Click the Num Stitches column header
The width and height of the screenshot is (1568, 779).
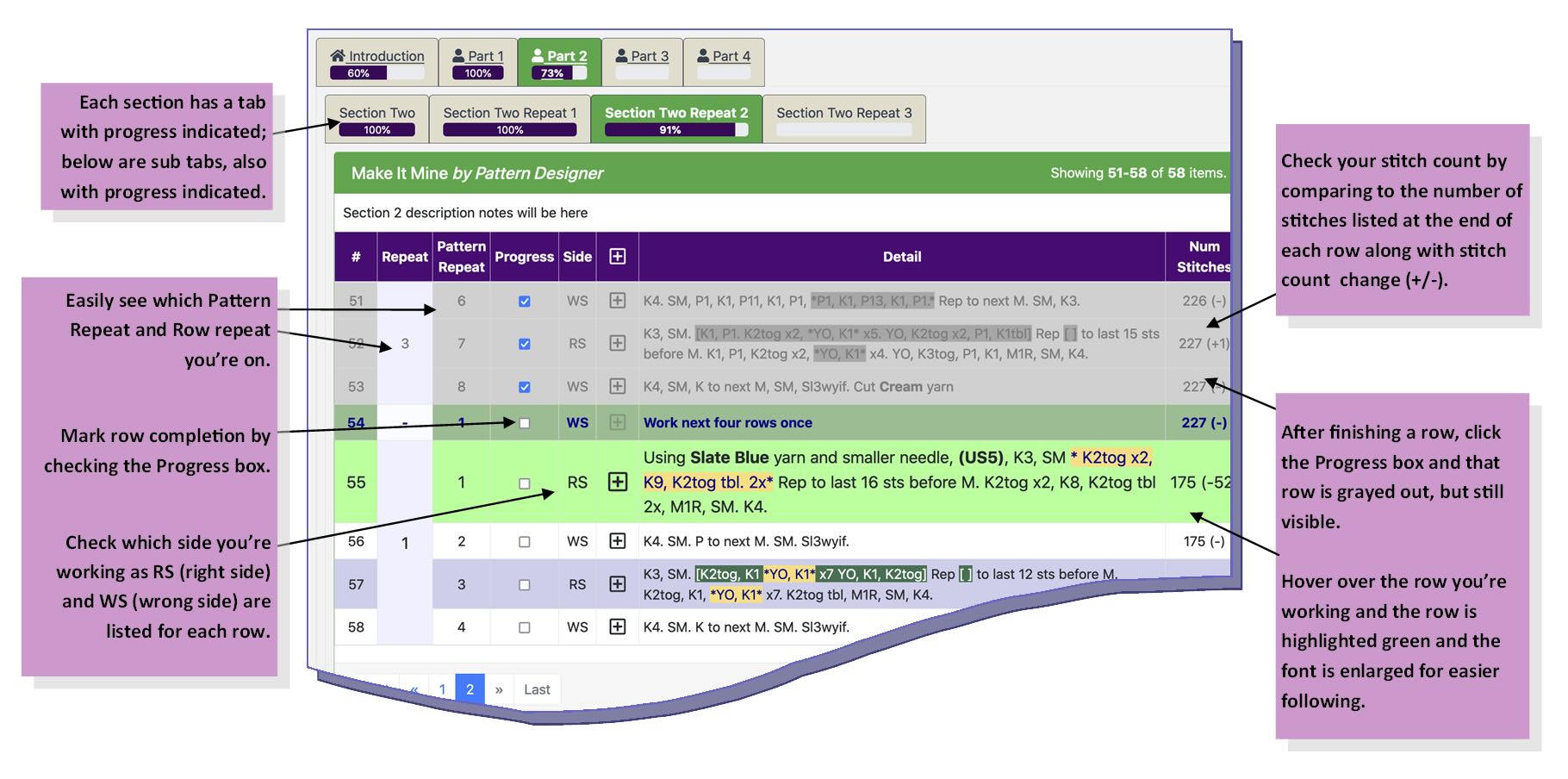(x=1203, y=257)
